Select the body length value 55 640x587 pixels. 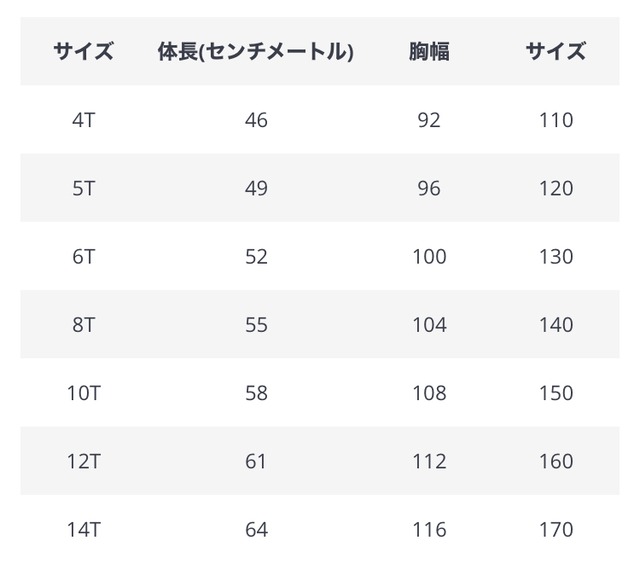click(x=256, y=325)
